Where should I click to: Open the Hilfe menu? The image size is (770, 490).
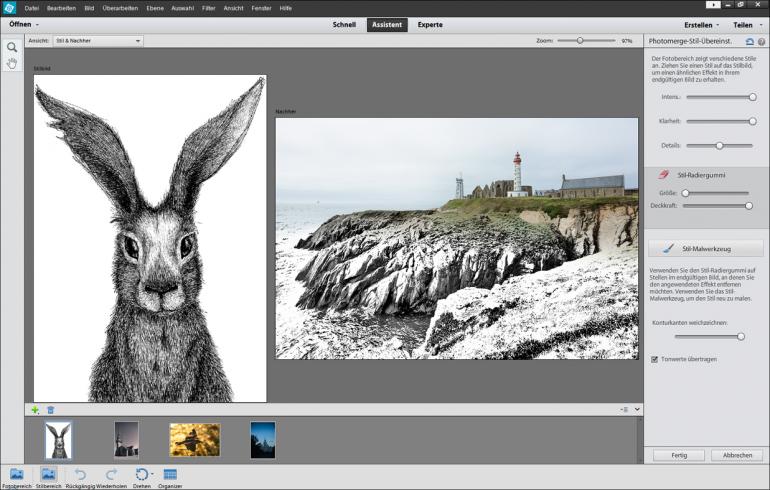[286, 8]
